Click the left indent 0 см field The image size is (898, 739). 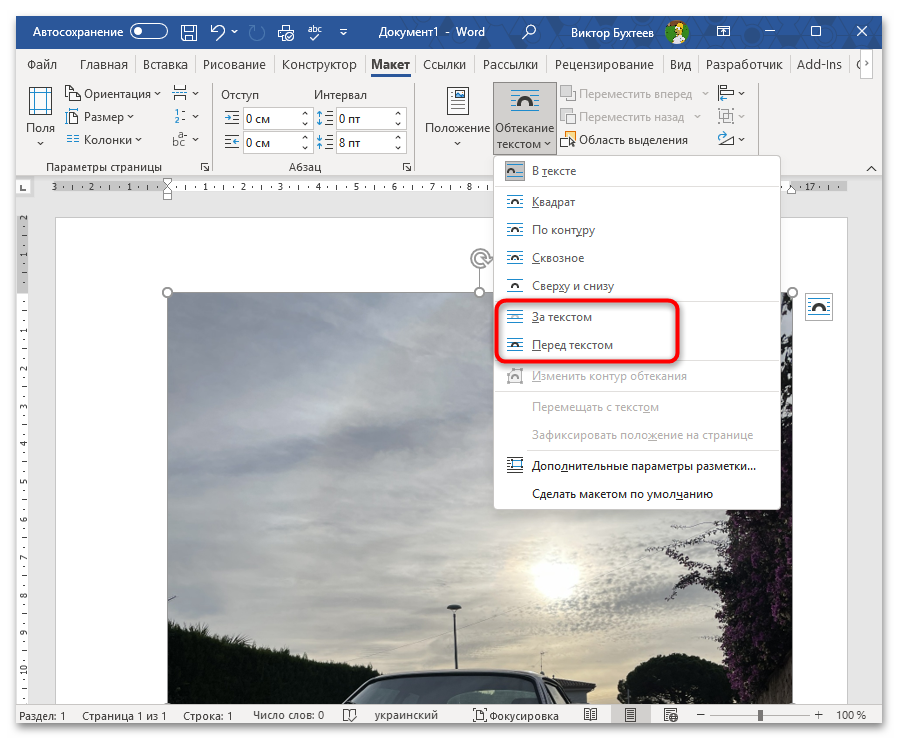270,118
